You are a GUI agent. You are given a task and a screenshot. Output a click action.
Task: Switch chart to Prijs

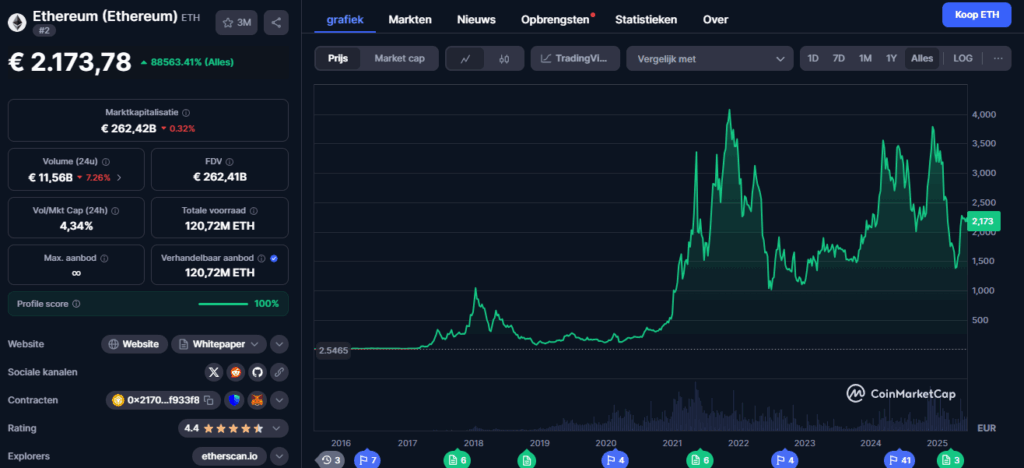click(x=338, y=59)
